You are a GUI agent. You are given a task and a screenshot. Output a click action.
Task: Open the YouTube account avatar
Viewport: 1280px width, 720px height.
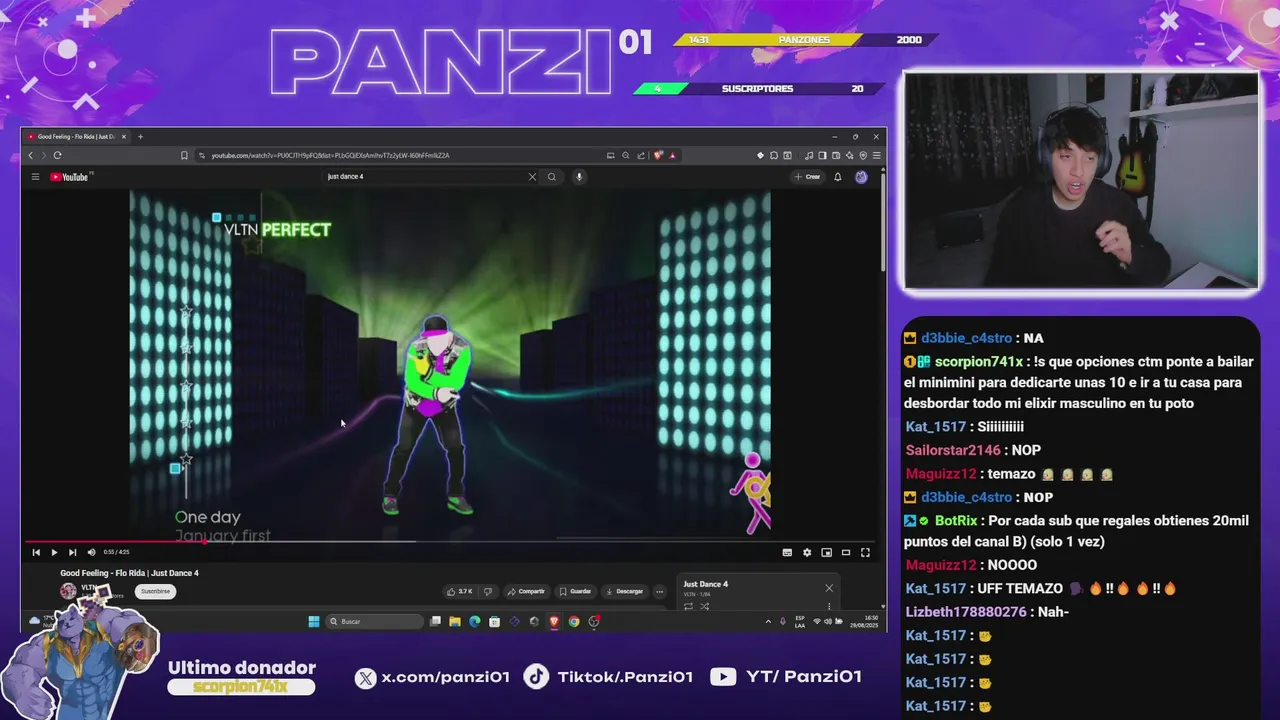click(x=861, y=177)
